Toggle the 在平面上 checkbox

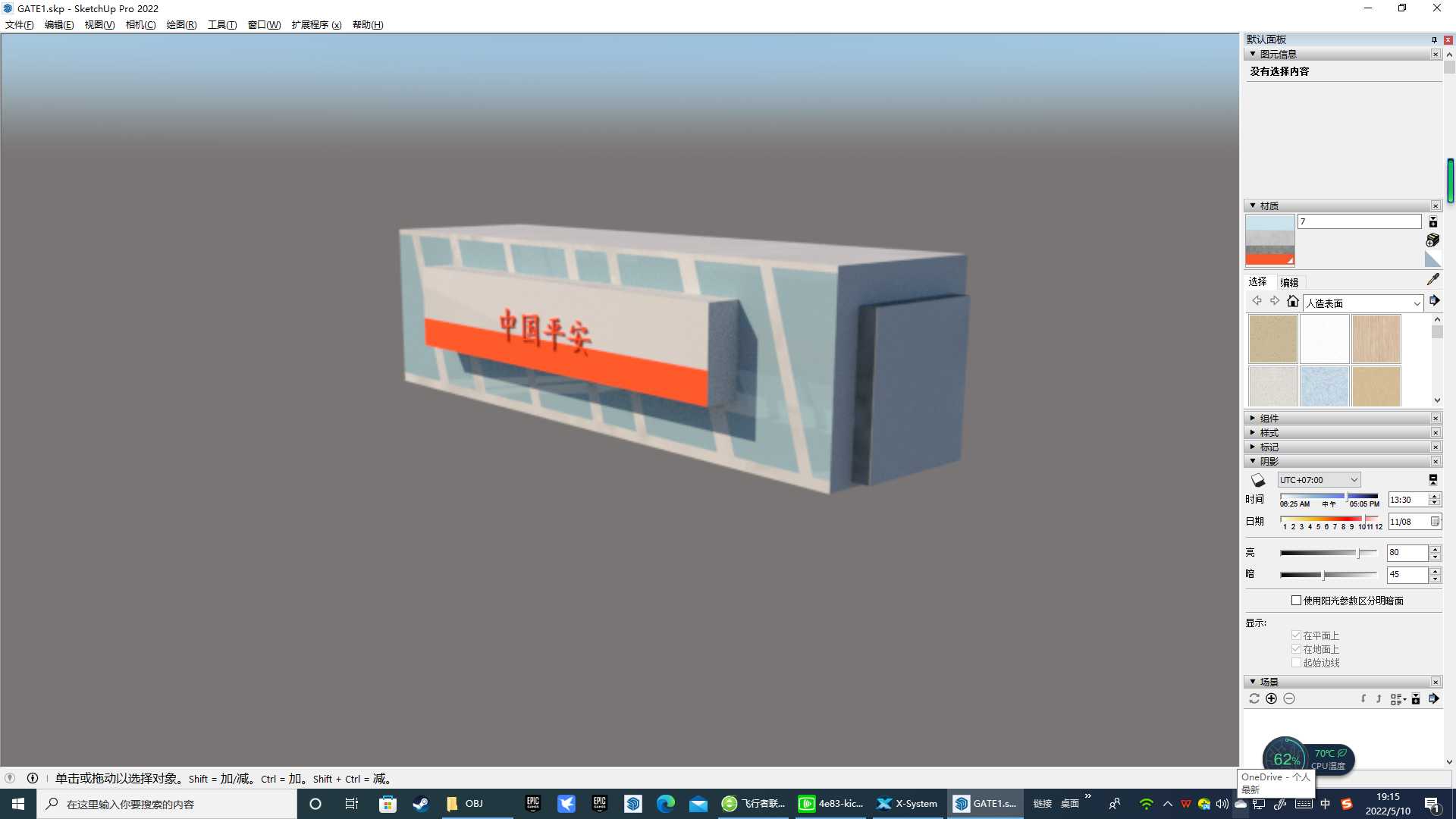point(1296,635)
